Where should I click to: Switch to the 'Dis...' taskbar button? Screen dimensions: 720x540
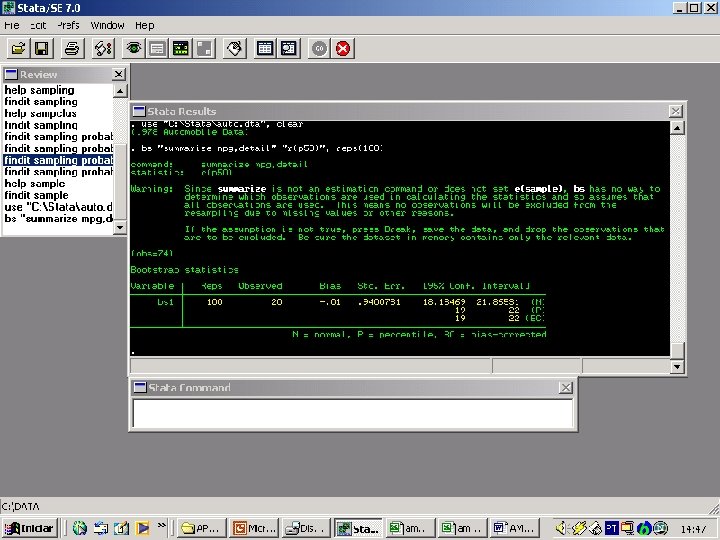pos(307,528)
